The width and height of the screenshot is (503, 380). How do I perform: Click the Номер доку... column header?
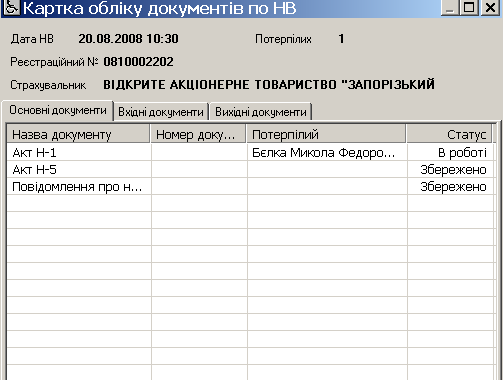click(x=198, y=134)
